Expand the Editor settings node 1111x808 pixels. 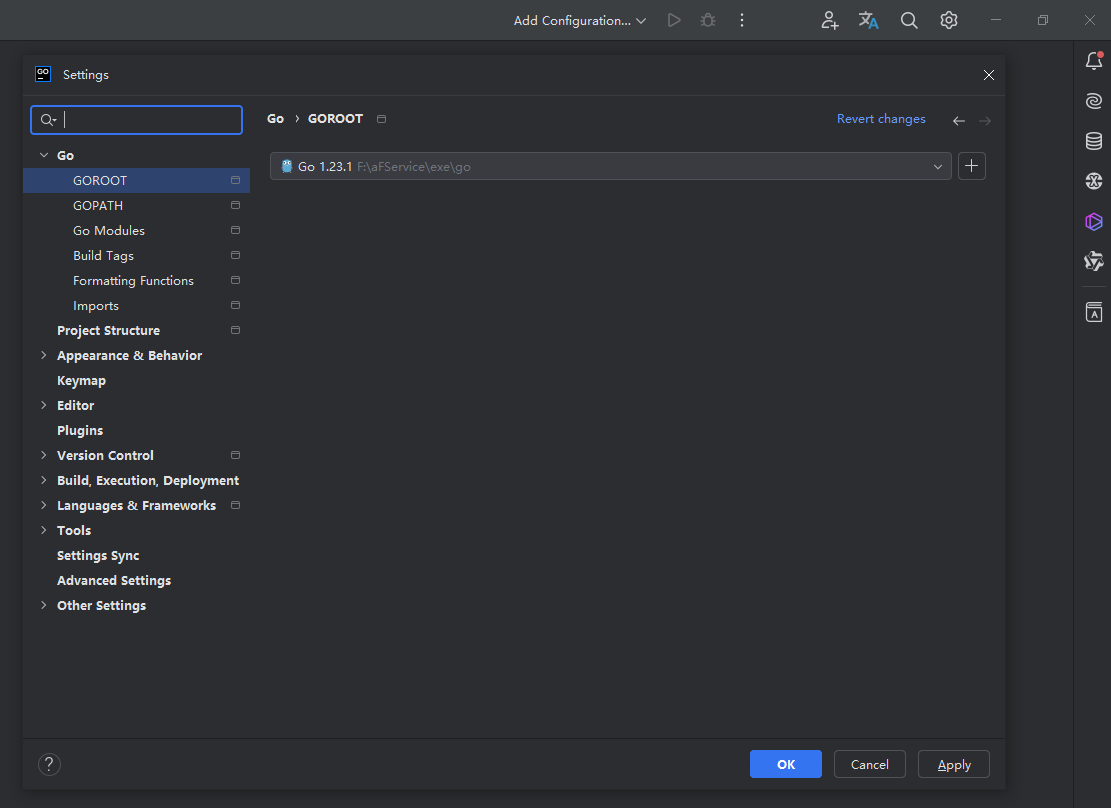pyautogui.click(x=43, y=406)
